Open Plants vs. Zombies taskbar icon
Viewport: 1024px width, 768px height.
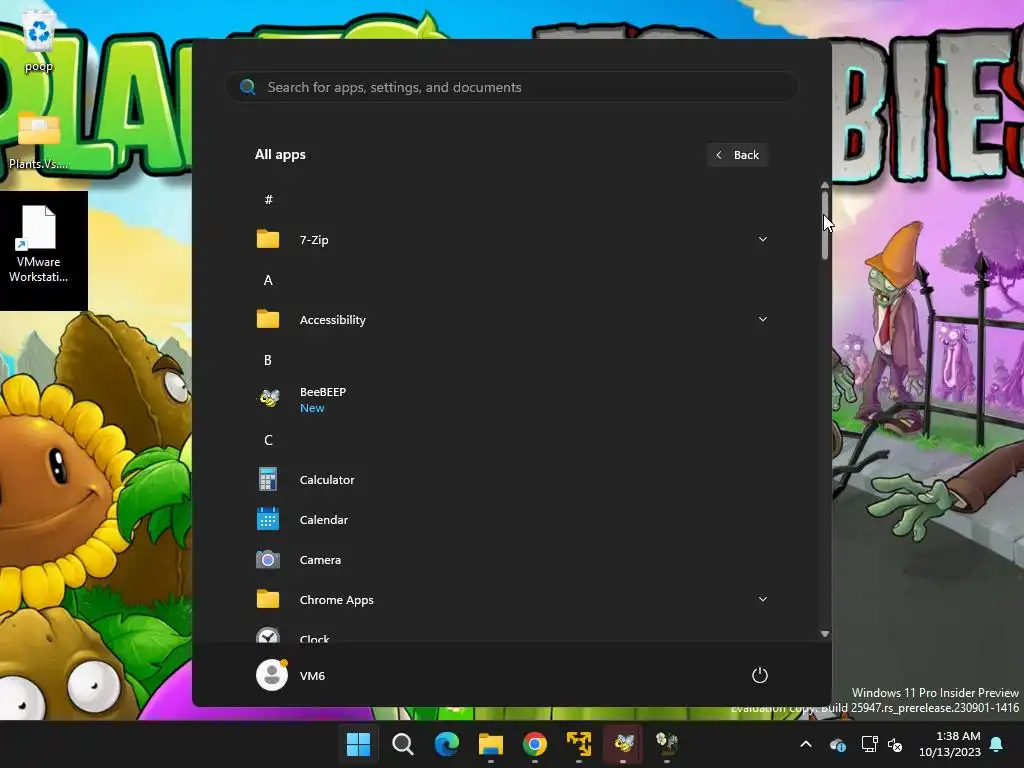pos(667,744)
